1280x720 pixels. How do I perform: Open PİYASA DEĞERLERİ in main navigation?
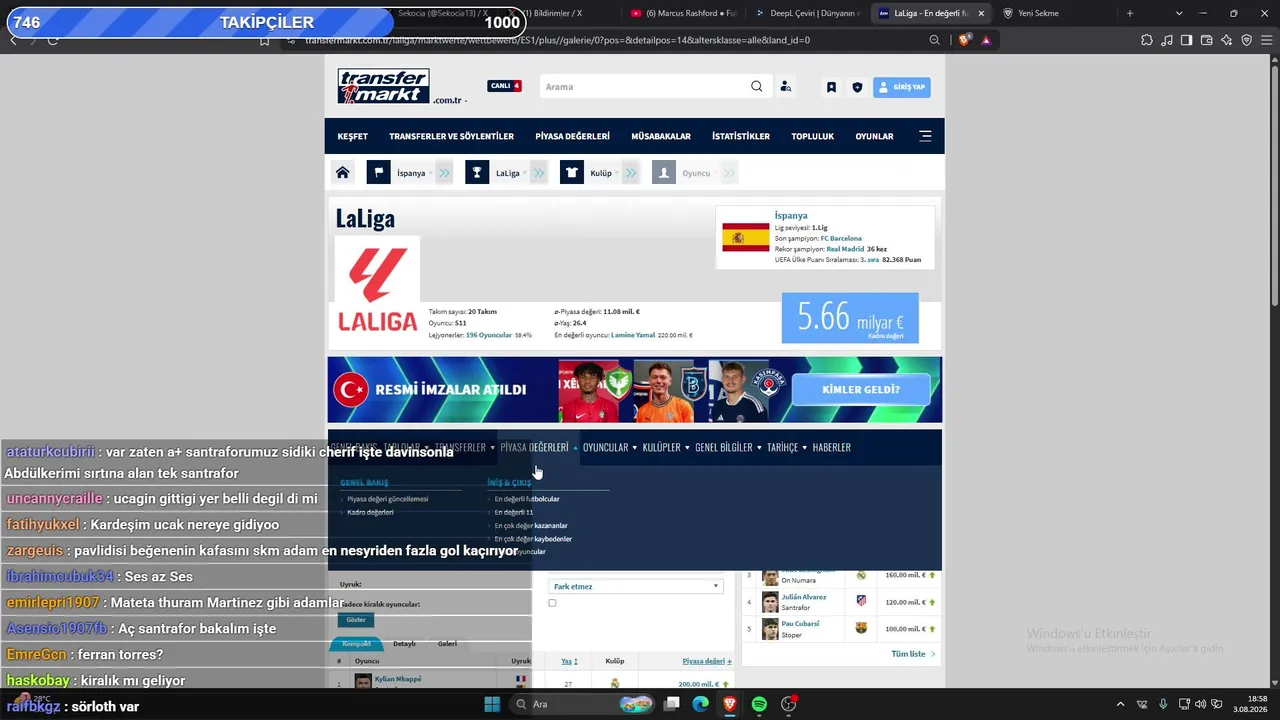572,136
